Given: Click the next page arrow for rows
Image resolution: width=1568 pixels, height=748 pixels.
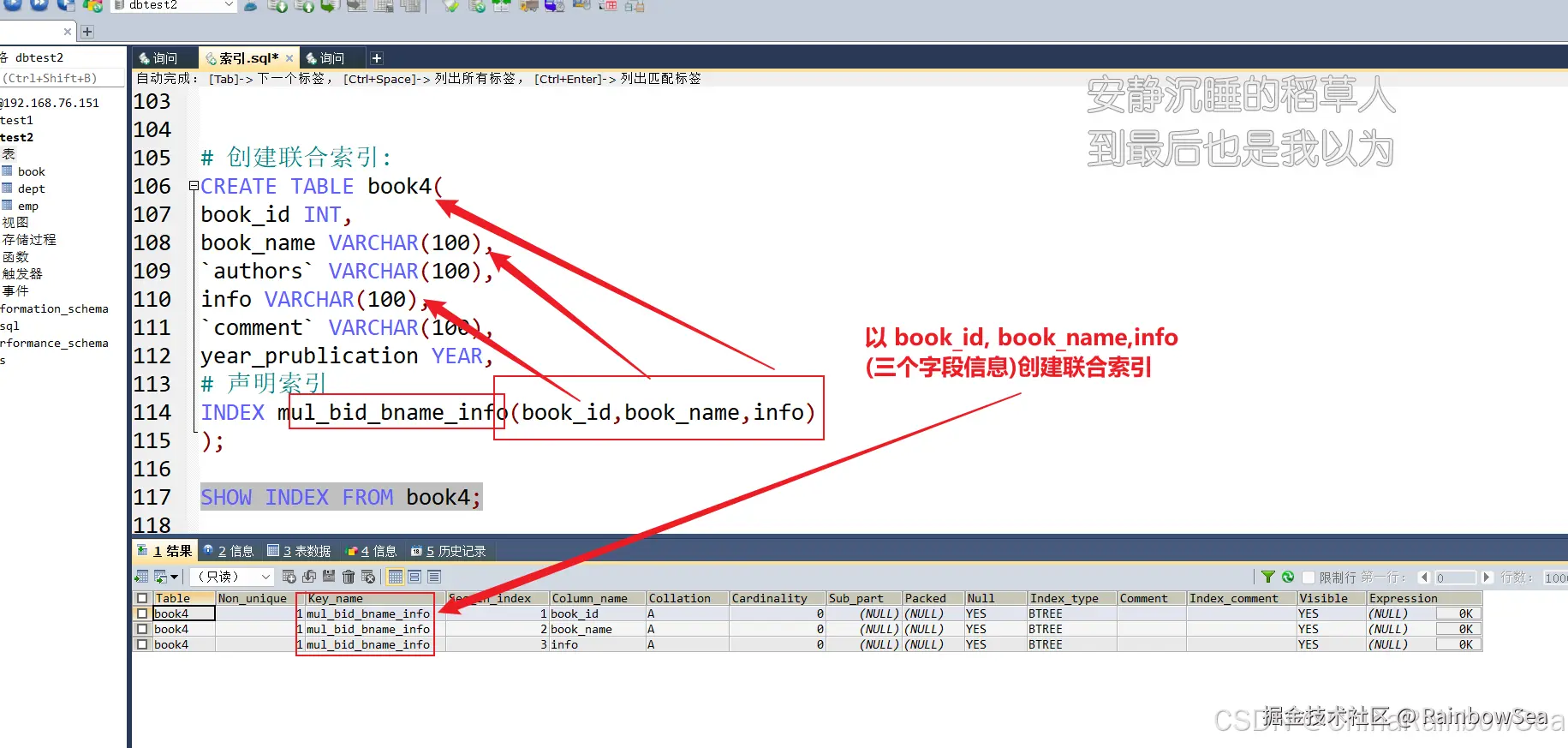Looking at the screenshot, I should click(1488, 577).
